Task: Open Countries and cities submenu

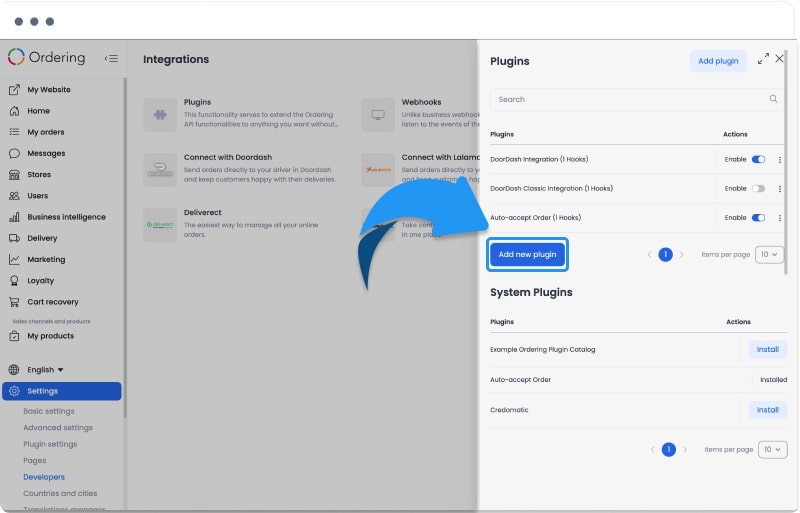Action: point(60,493)
